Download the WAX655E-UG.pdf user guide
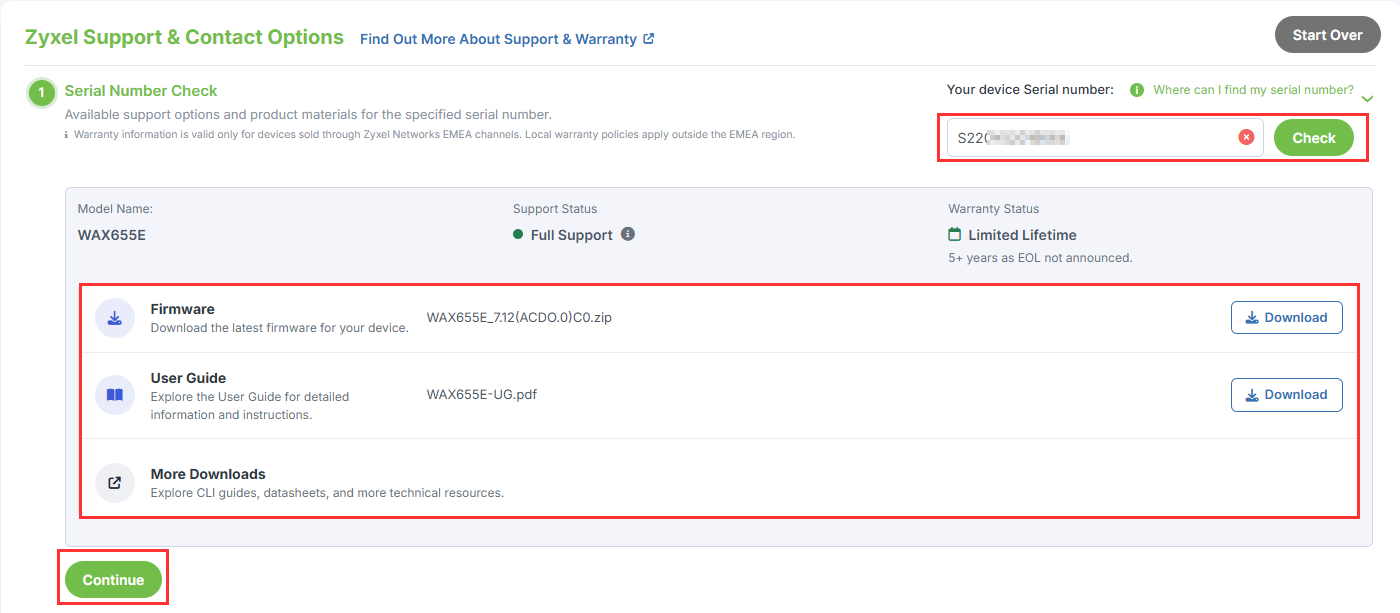The height and width of the screenshot is (613, 1400). point(1286,394)
